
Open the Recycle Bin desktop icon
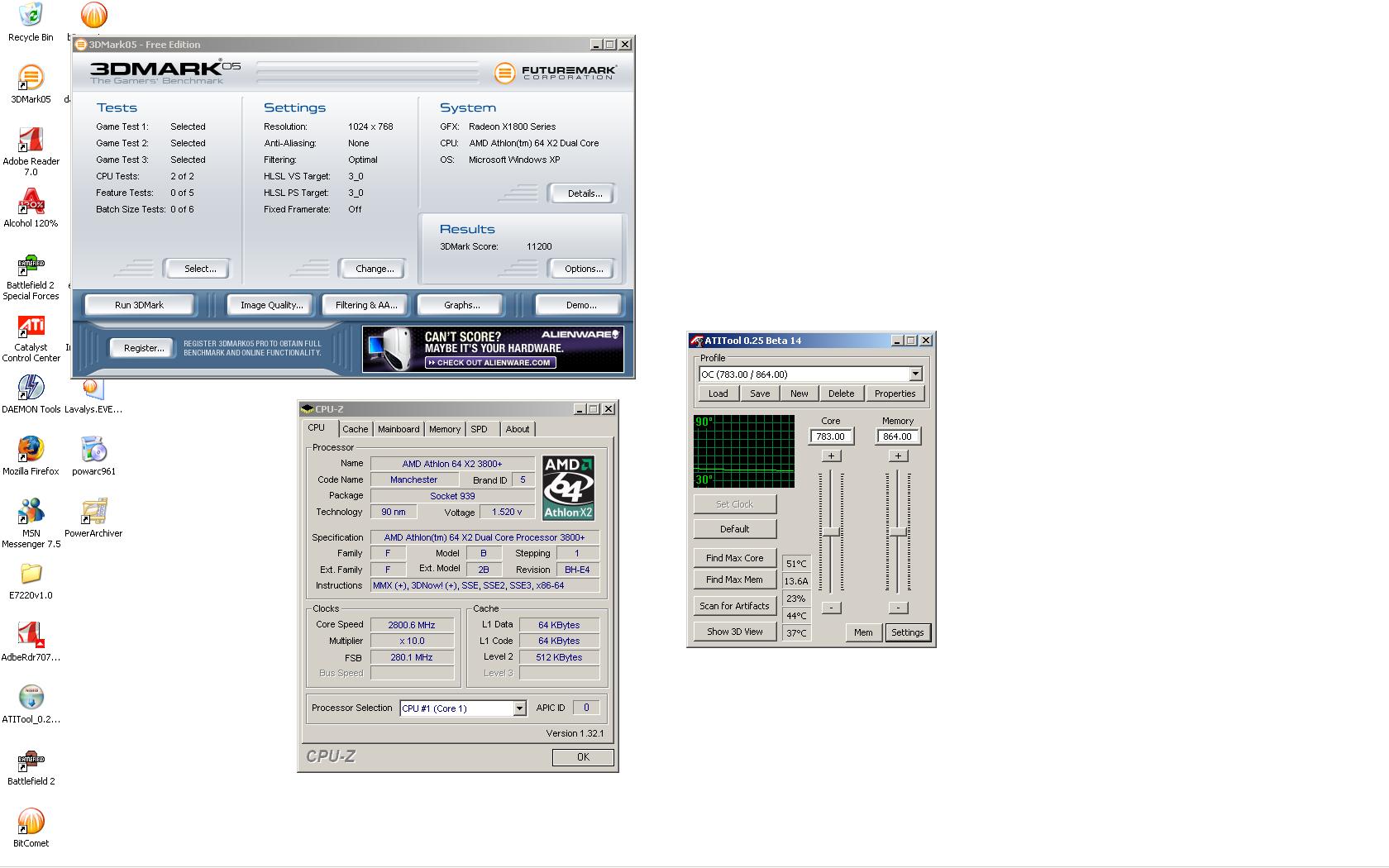point(31,21)
